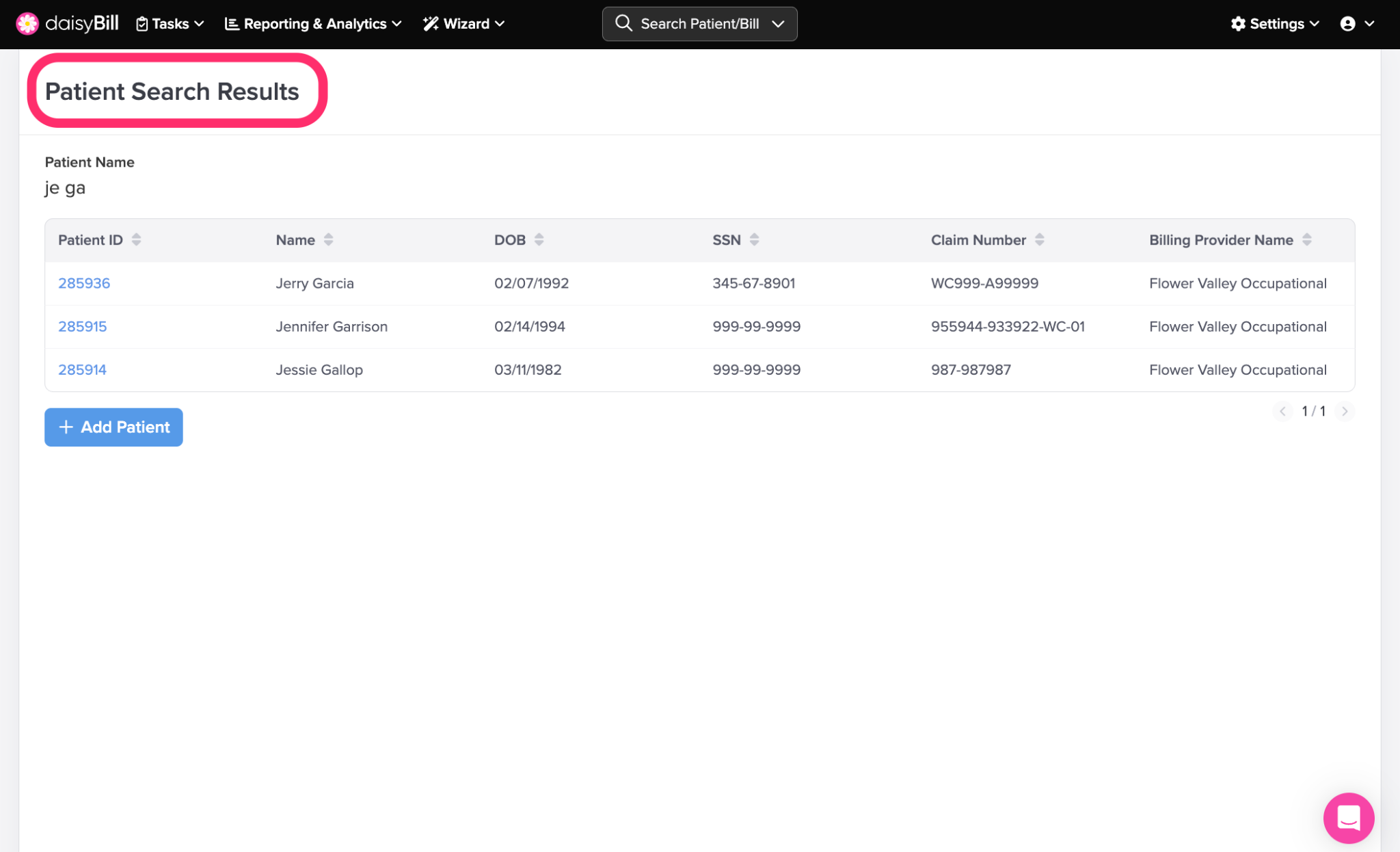The image size is (1400, 852).
Task: Go to the next results page arrow
Action: [x=1345, y=411]
